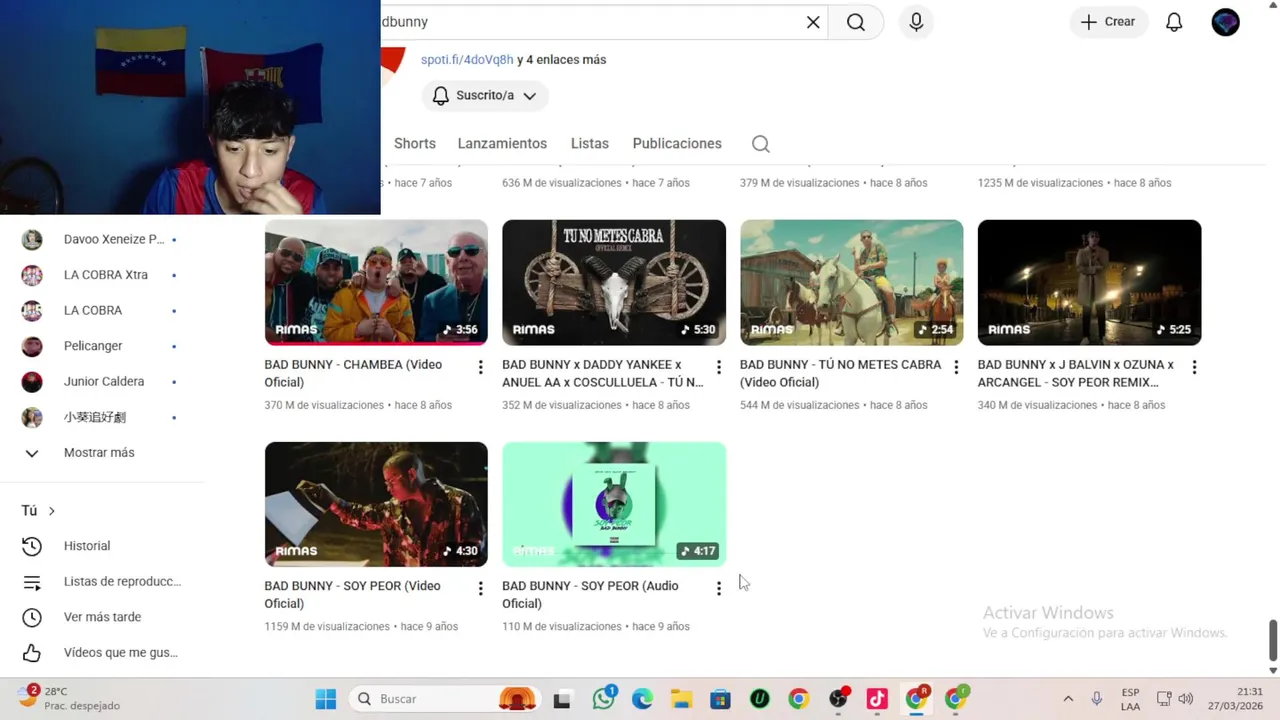The width and height of the screenshot is (1280, 720).
Task: Switch to the Listas tab
Action: [590, 143]
